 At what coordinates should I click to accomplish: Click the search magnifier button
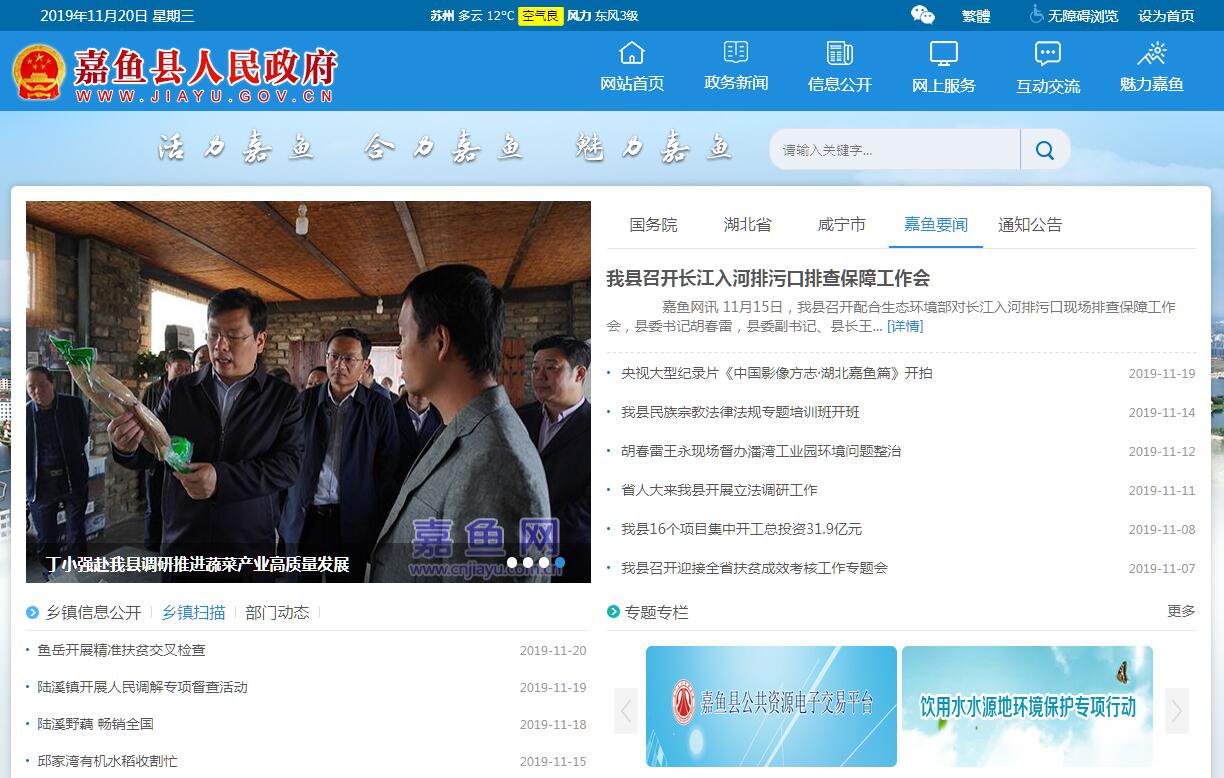pos(1045,150)
